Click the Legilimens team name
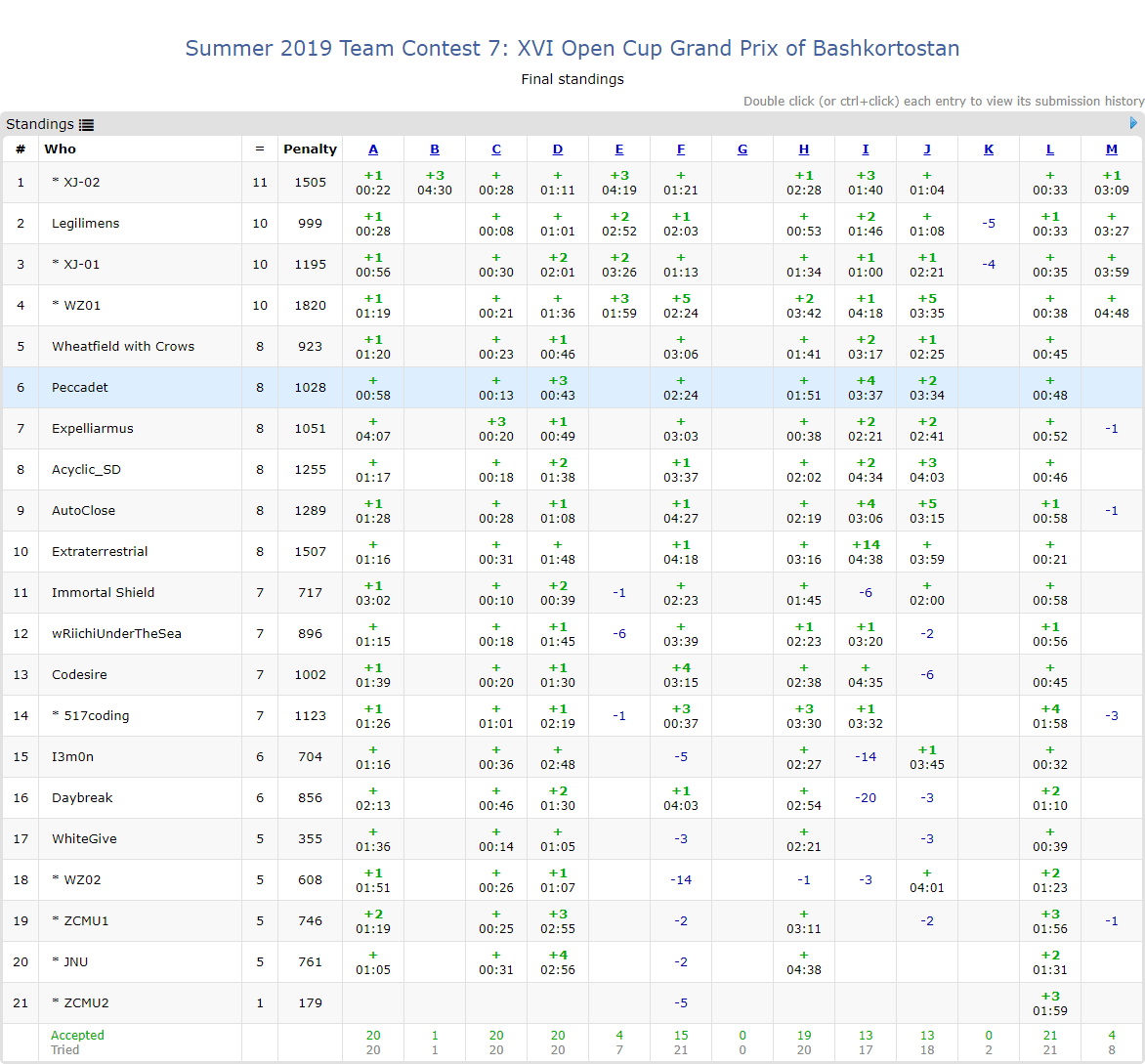1145x1064 pixels. tap(85, 224)
